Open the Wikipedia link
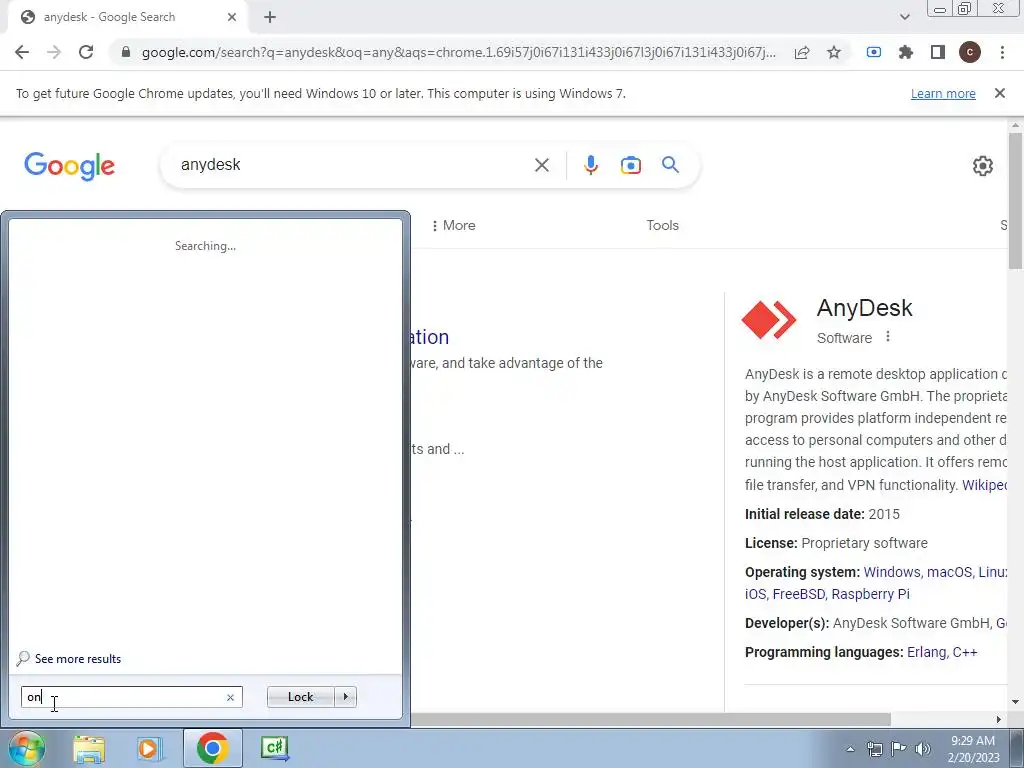 984,485
